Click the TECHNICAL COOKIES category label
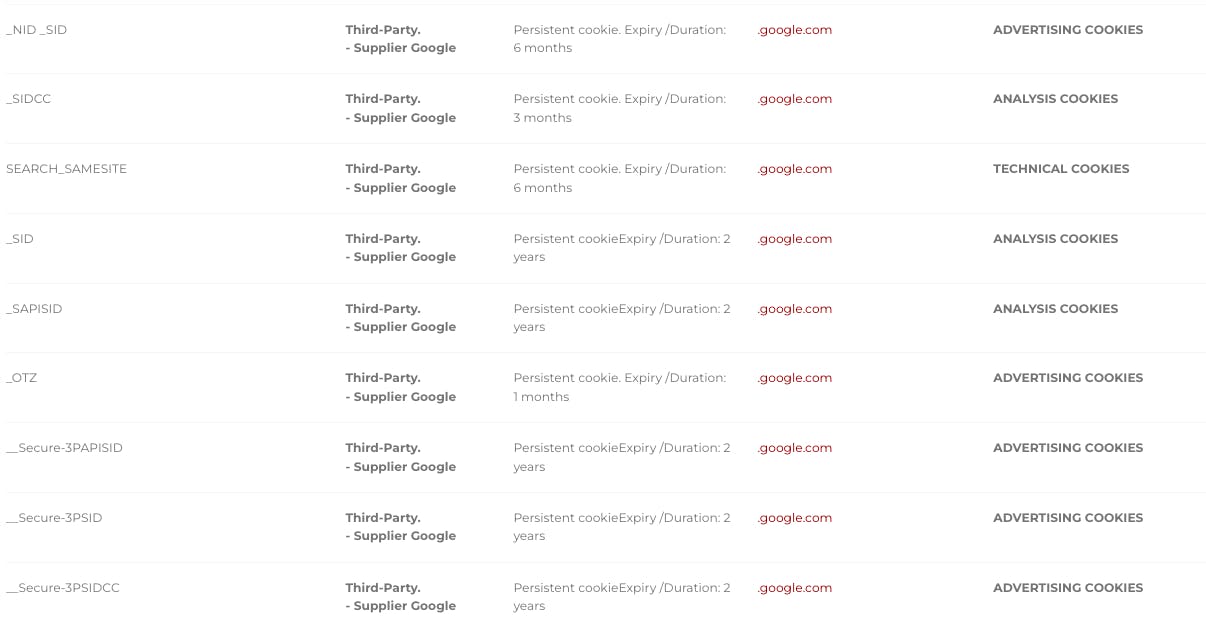 pyautogui.click(x=1061, y=169)
